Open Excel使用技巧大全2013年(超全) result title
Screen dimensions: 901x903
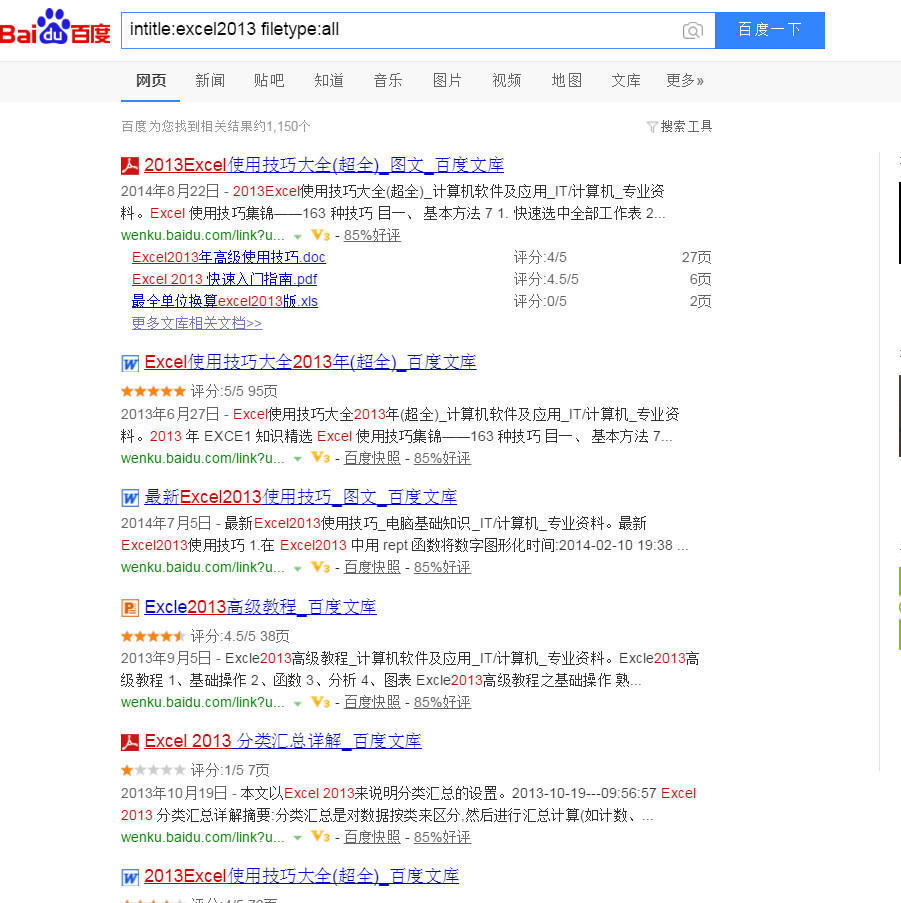tap(310, 362)
